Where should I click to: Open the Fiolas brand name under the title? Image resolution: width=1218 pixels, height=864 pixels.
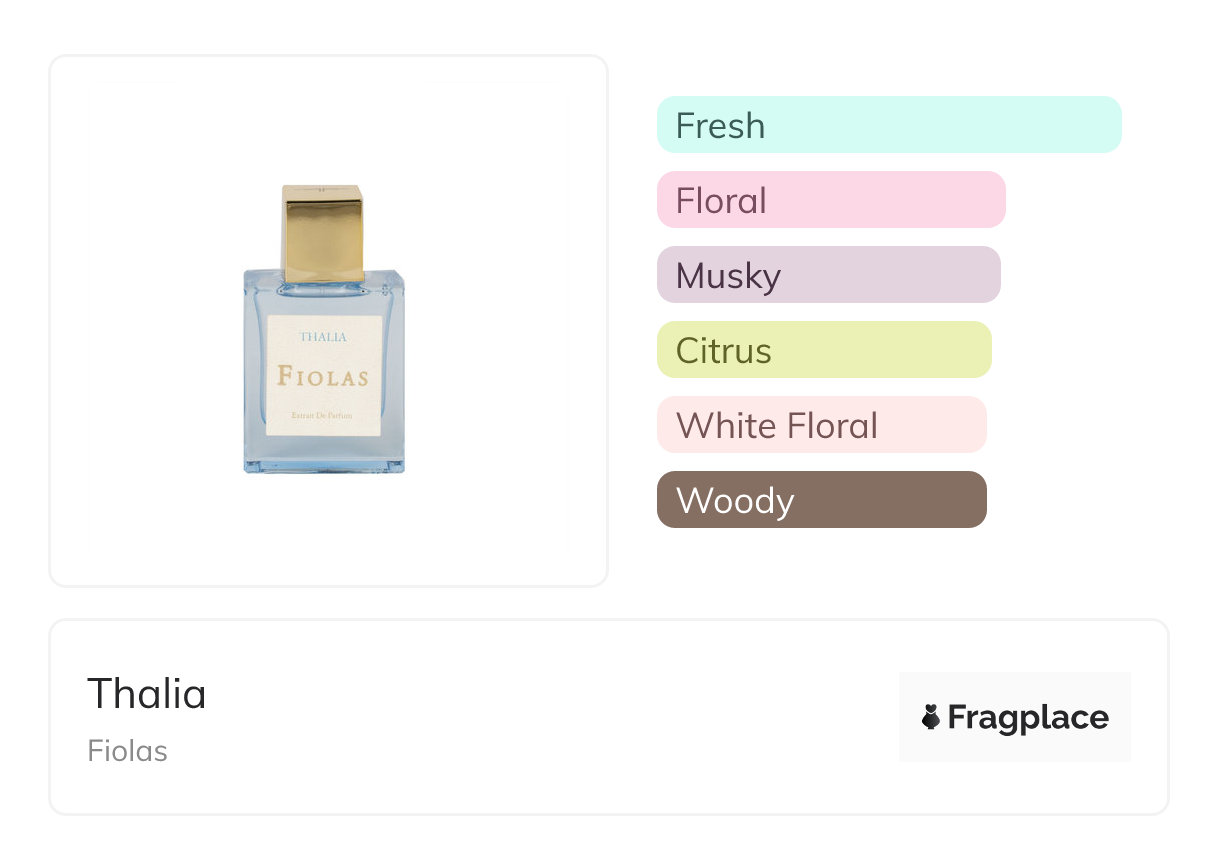[x=128, y=751]
